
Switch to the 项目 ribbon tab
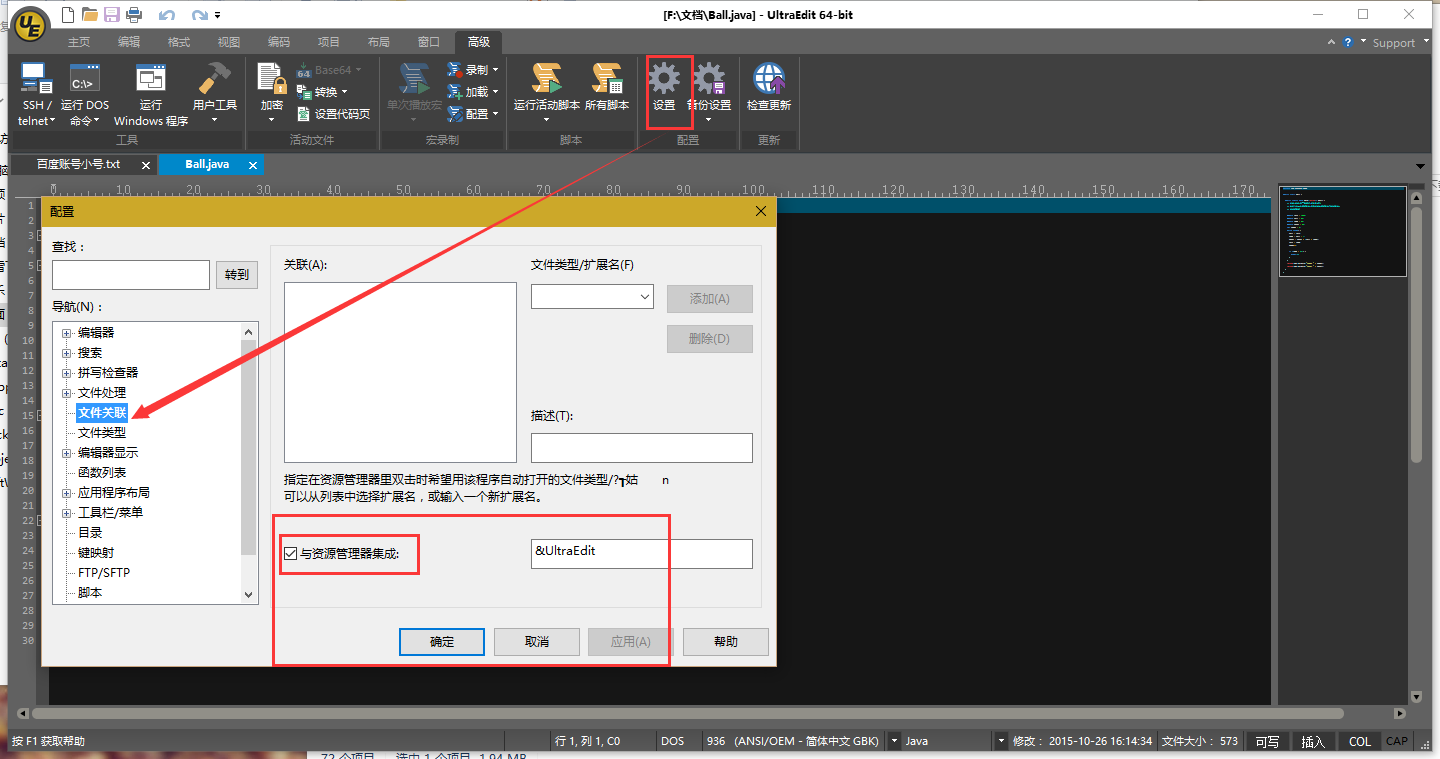[x=329, y=42]
